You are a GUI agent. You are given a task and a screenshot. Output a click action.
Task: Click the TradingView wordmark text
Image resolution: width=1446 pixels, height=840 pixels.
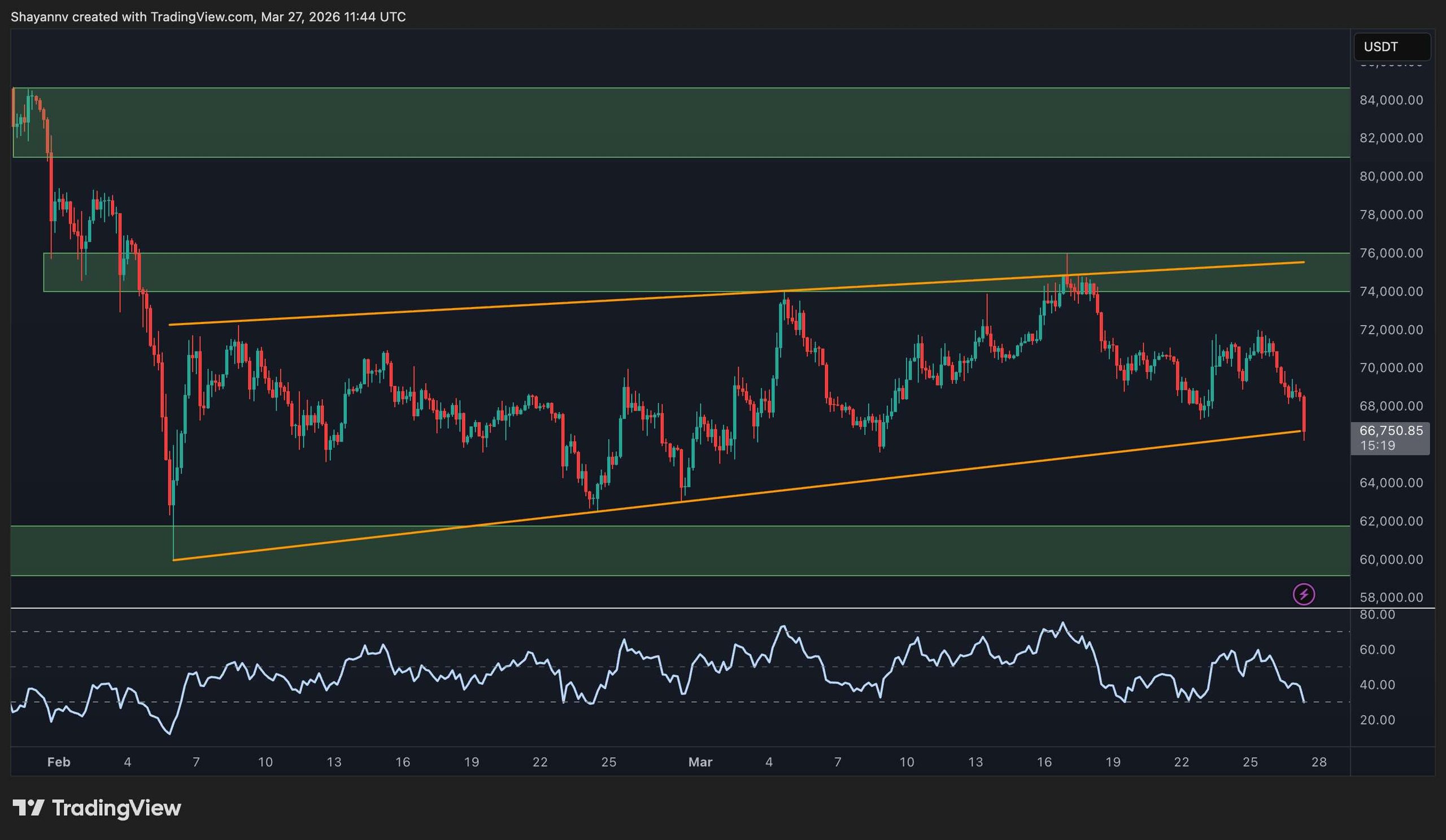click(x=116, y=808)
